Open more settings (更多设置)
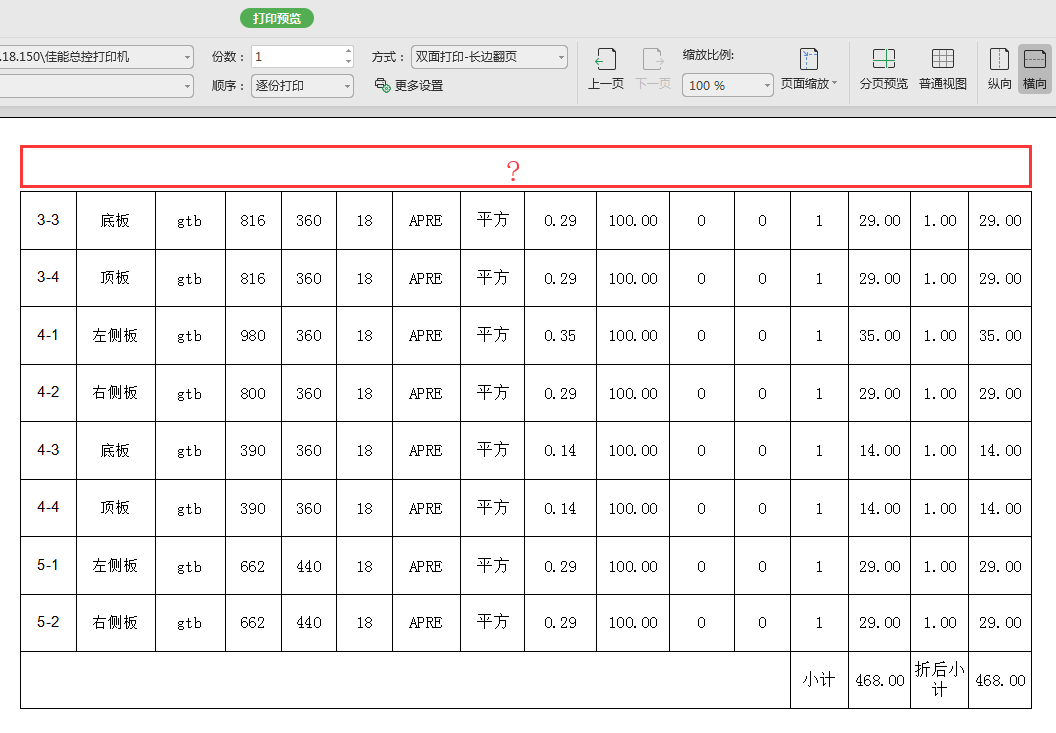The image size is (1056, 733). pos(409,86)
